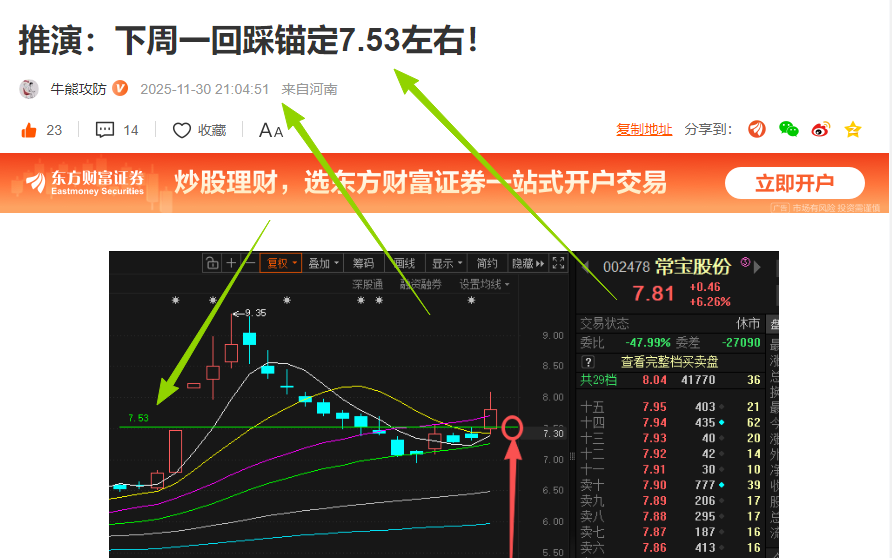Switch to 简约 mode
Screen dimensions: 892x558
tap(487, 263)
